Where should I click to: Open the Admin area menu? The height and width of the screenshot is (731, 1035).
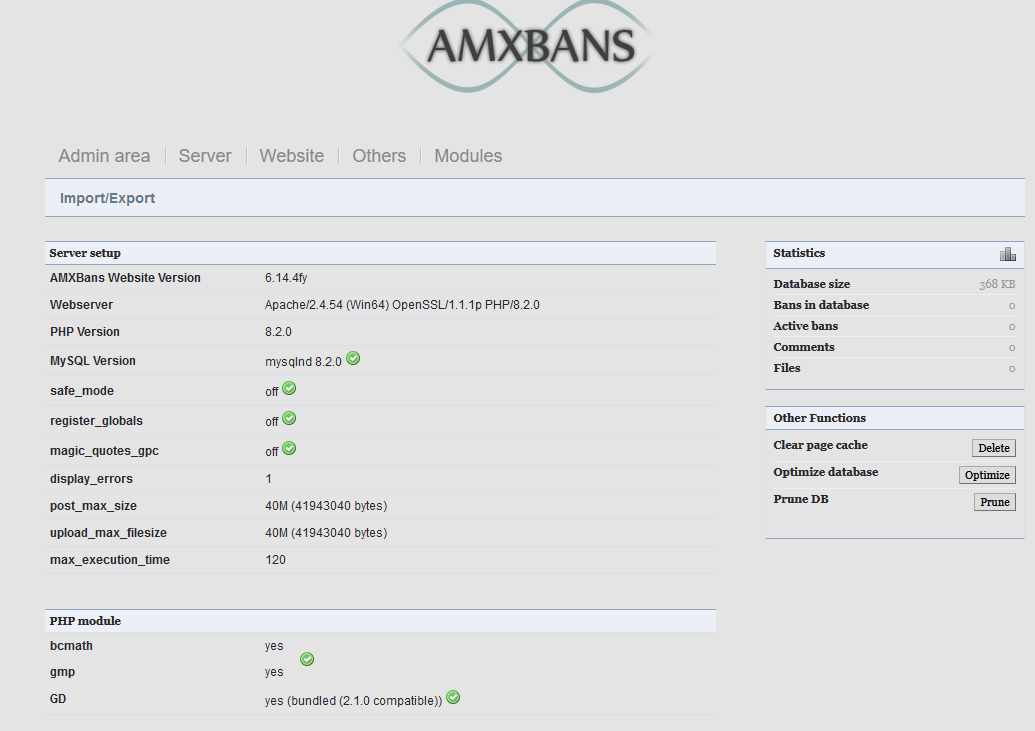[104, 156]
